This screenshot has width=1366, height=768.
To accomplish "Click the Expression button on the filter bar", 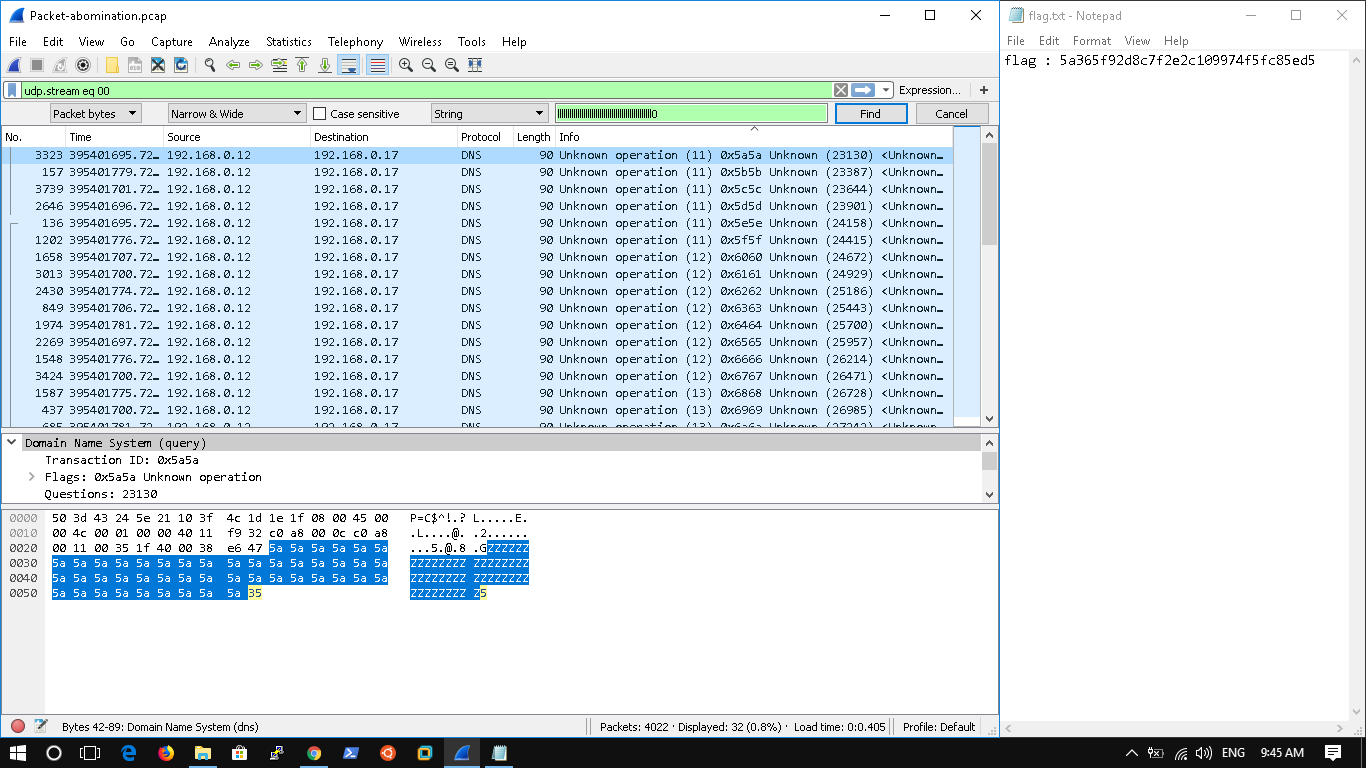I will tap(931, 90).
